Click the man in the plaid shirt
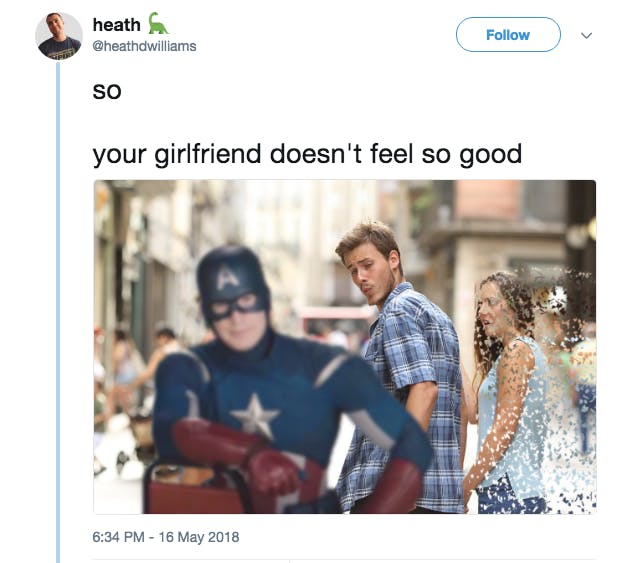This screenshot has height=563, width=635. pyautogui.click(x=401, y=365)
